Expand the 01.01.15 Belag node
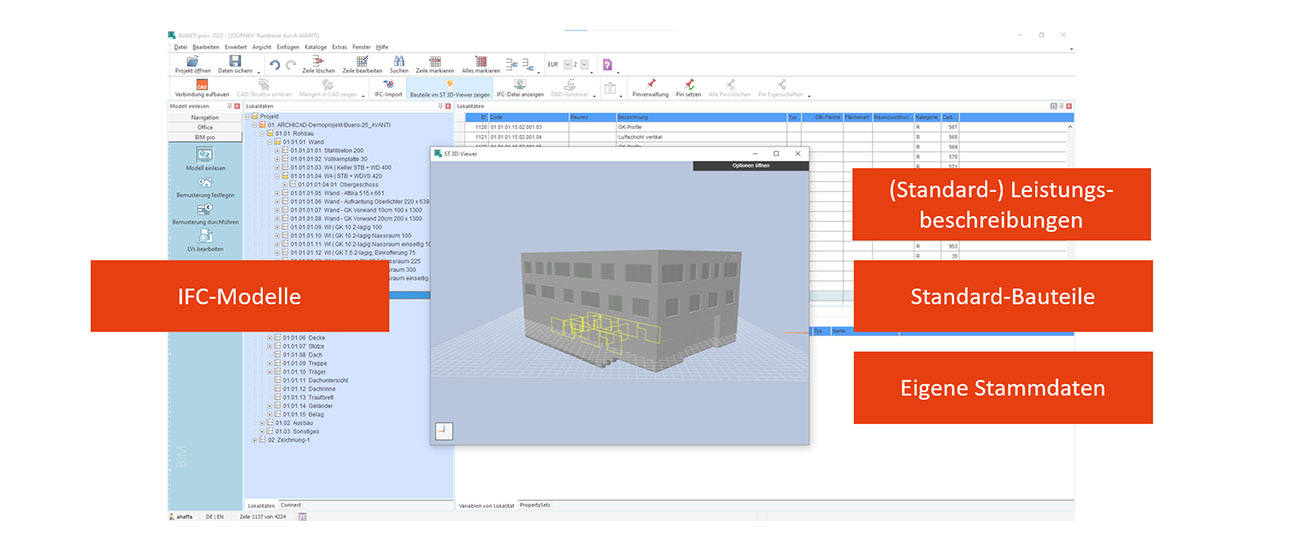This screenshot has width=1300, height=551. click(270, 414)
